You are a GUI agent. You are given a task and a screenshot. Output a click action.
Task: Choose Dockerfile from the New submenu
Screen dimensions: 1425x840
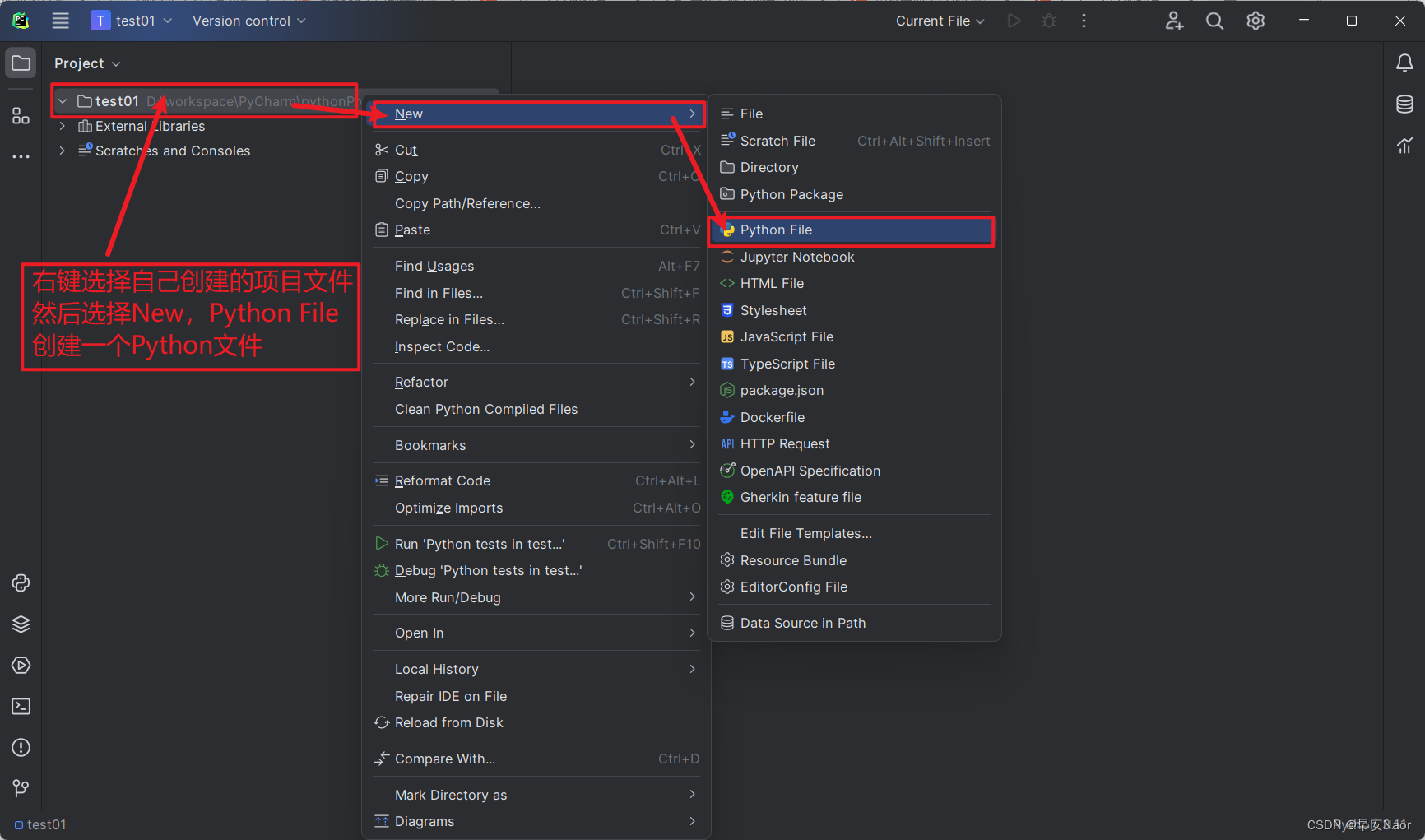[x=854, y=417]
